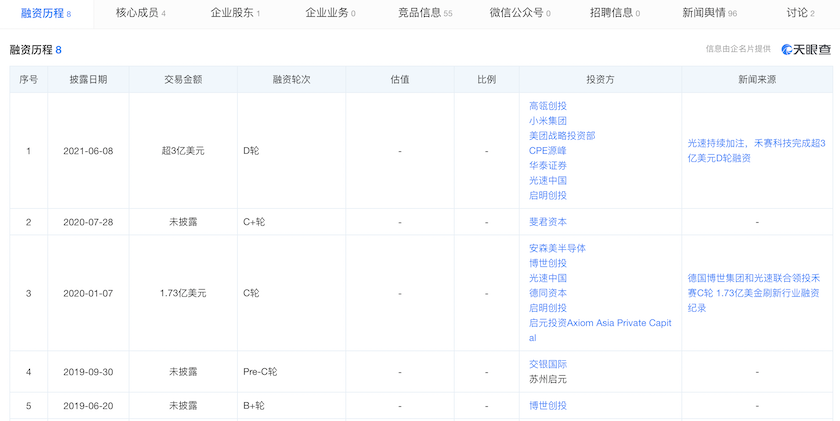This screenshot has width=840, height=421.
Task: Select date cell 2020-01-07
Action: coord(88,294)
